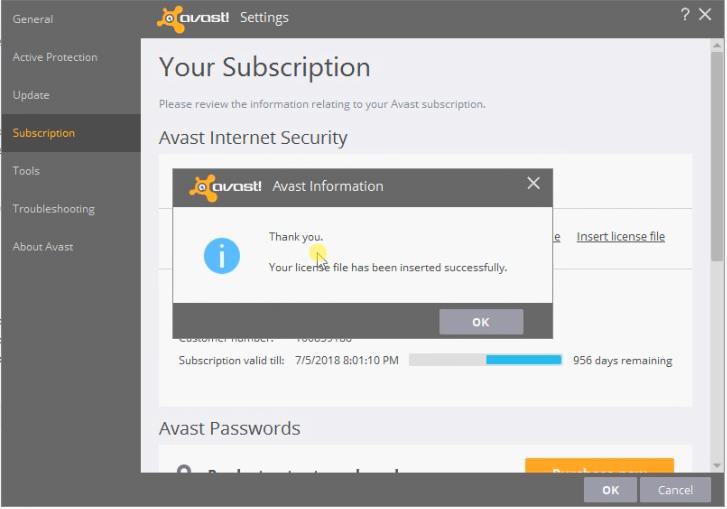Click the blue information icon in dialog
The image size is (727, 509).
222,256
